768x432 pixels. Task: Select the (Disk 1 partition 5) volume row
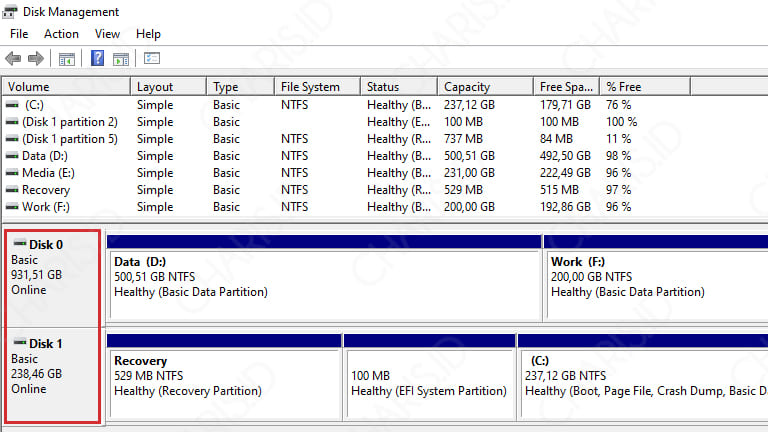[x=70, y=139]
